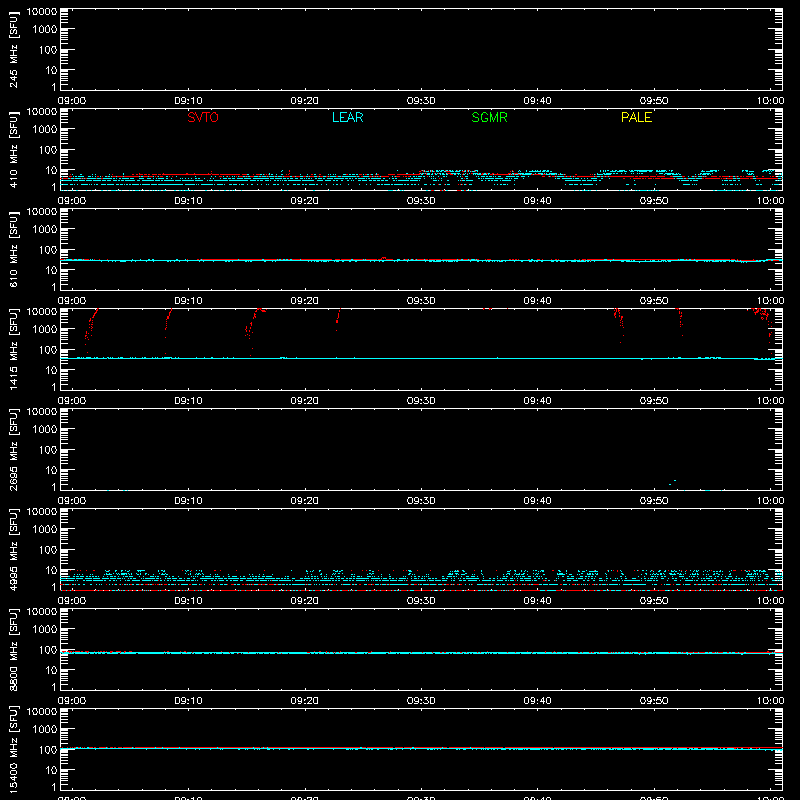Screen dimensions: 800x800
Task: Click the 10:00 label below the 4995 MHz panel
Action: click(x=770, y=601)
